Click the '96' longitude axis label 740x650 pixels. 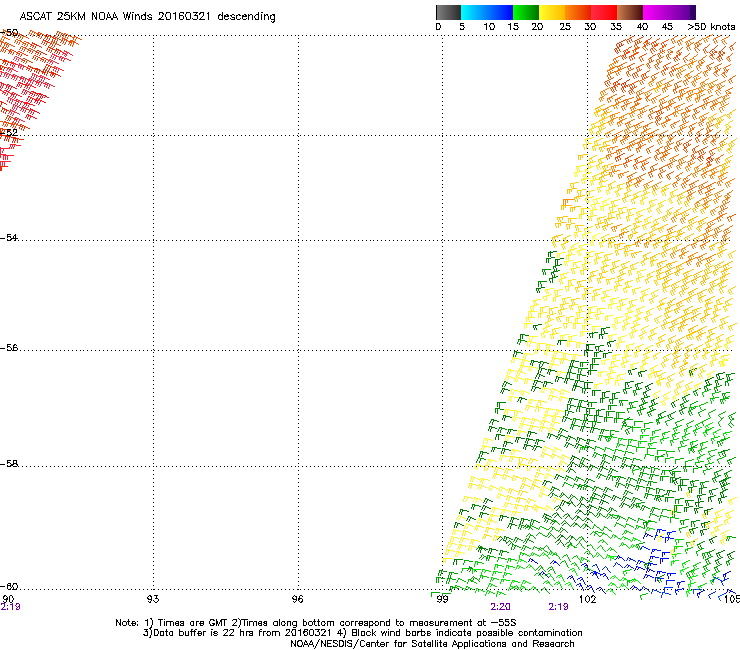coord(297,599)
